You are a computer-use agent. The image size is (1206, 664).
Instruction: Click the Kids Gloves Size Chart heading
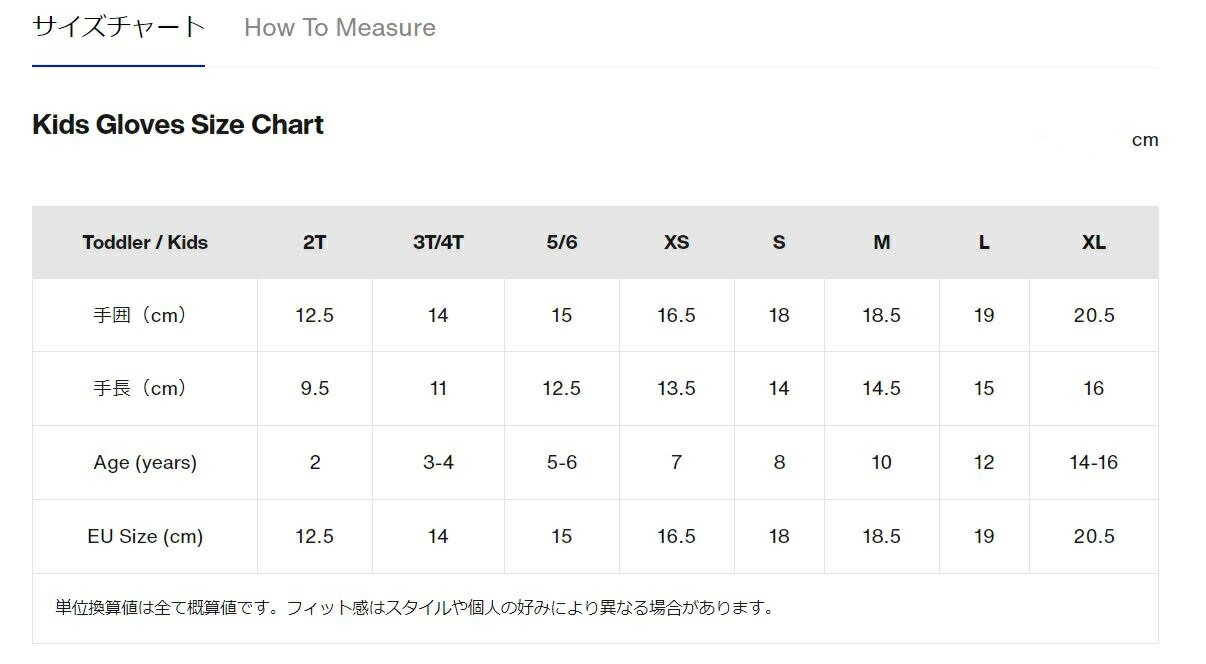[178, 125]
